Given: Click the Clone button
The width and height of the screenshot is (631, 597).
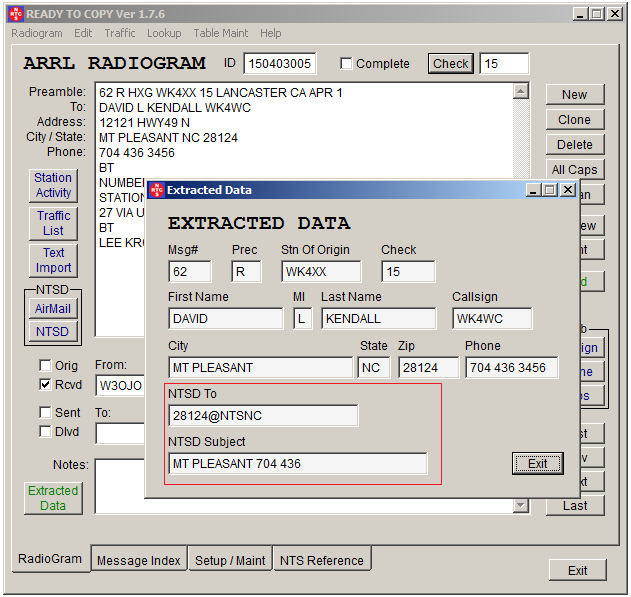Looking at the screenshot, I should click(575, 119).
